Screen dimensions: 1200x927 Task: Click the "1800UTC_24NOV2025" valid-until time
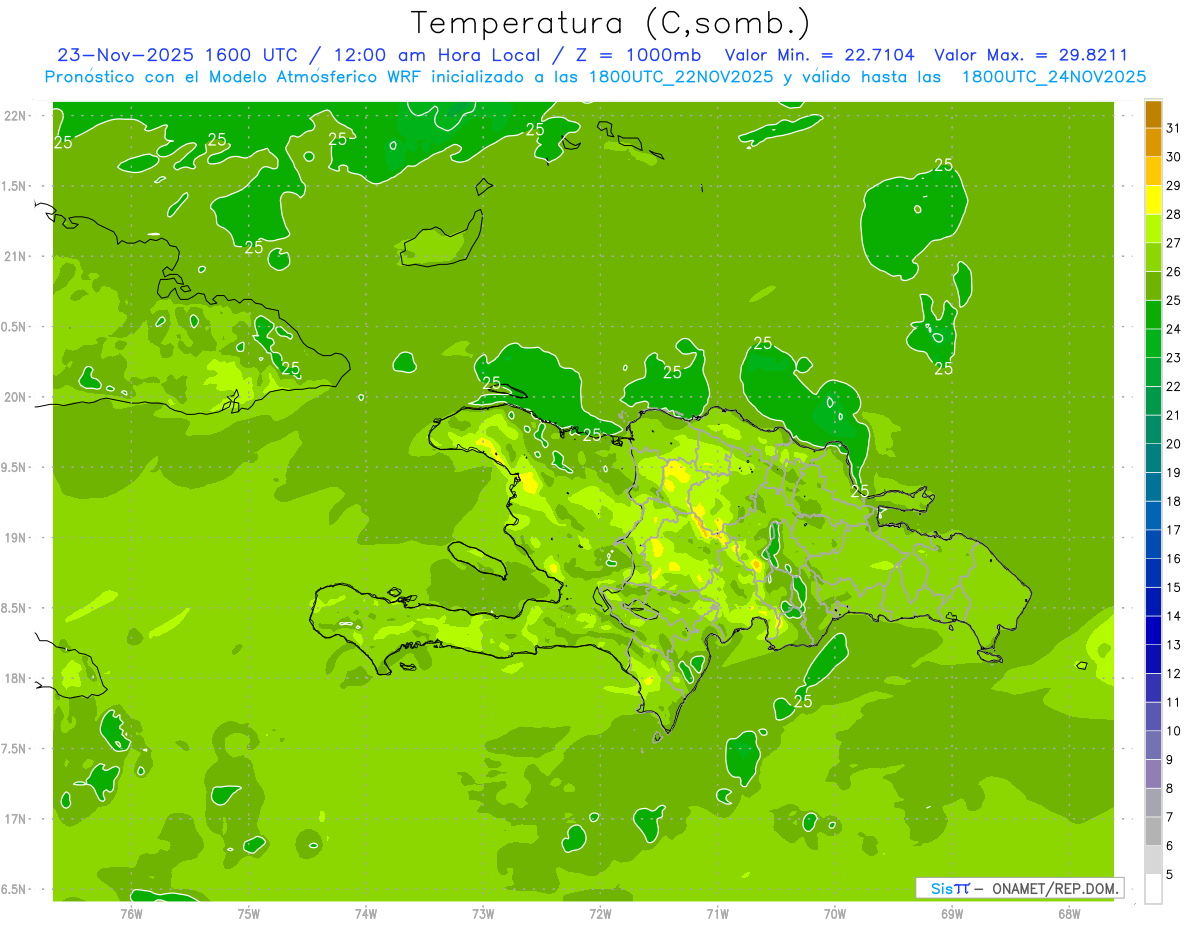click(x=1053, y=77)
